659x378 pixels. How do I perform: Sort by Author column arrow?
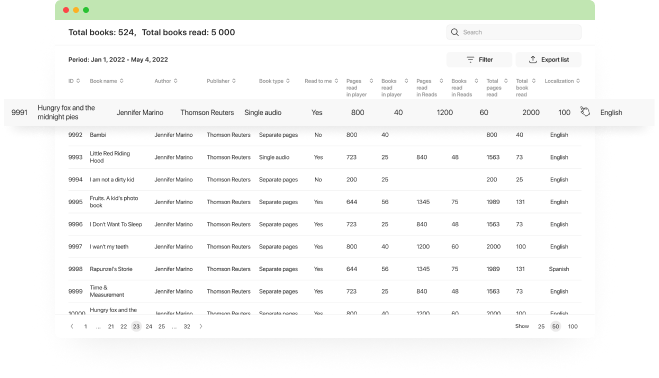(176, 81)
